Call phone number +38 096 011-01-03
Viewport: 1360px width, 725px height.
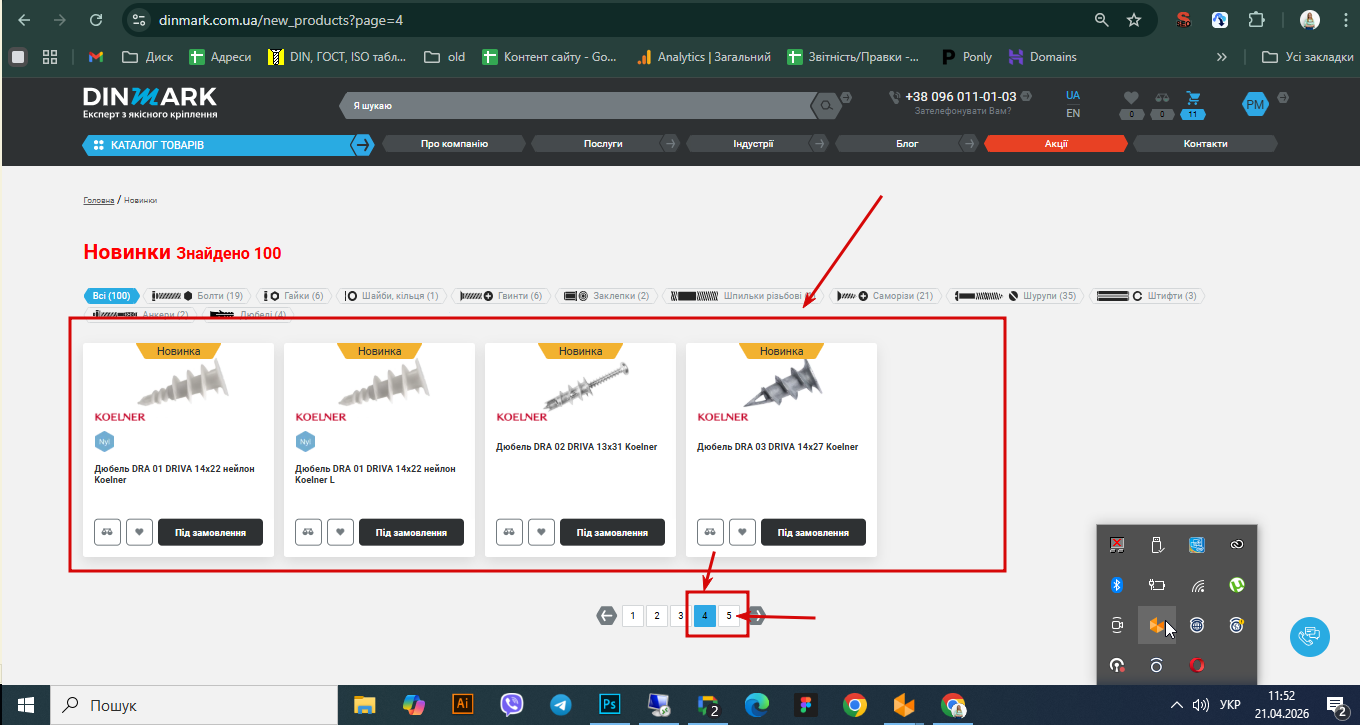[960, 97]
